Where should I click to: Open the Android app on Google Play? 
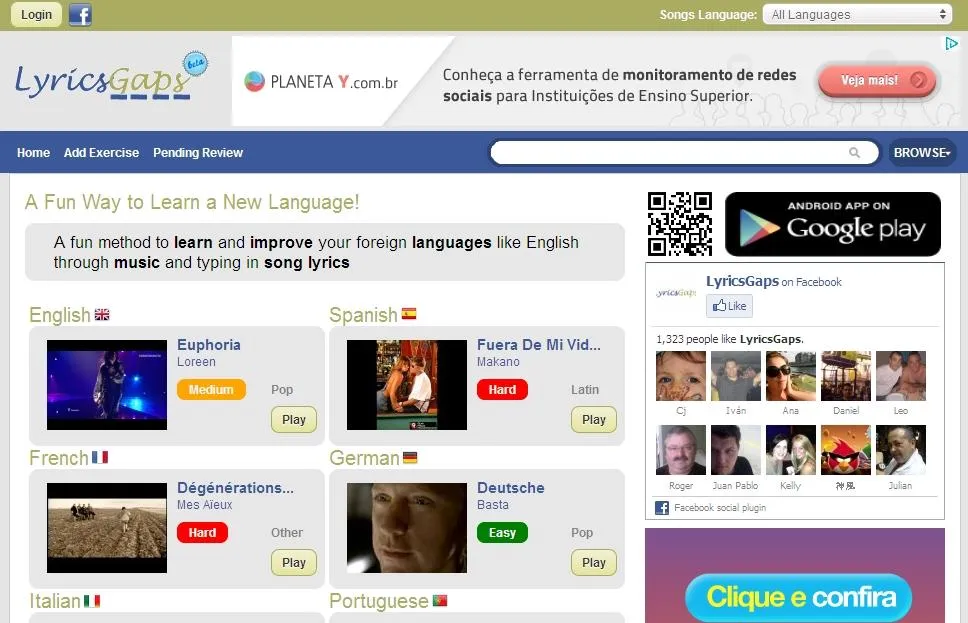point(833,224)
